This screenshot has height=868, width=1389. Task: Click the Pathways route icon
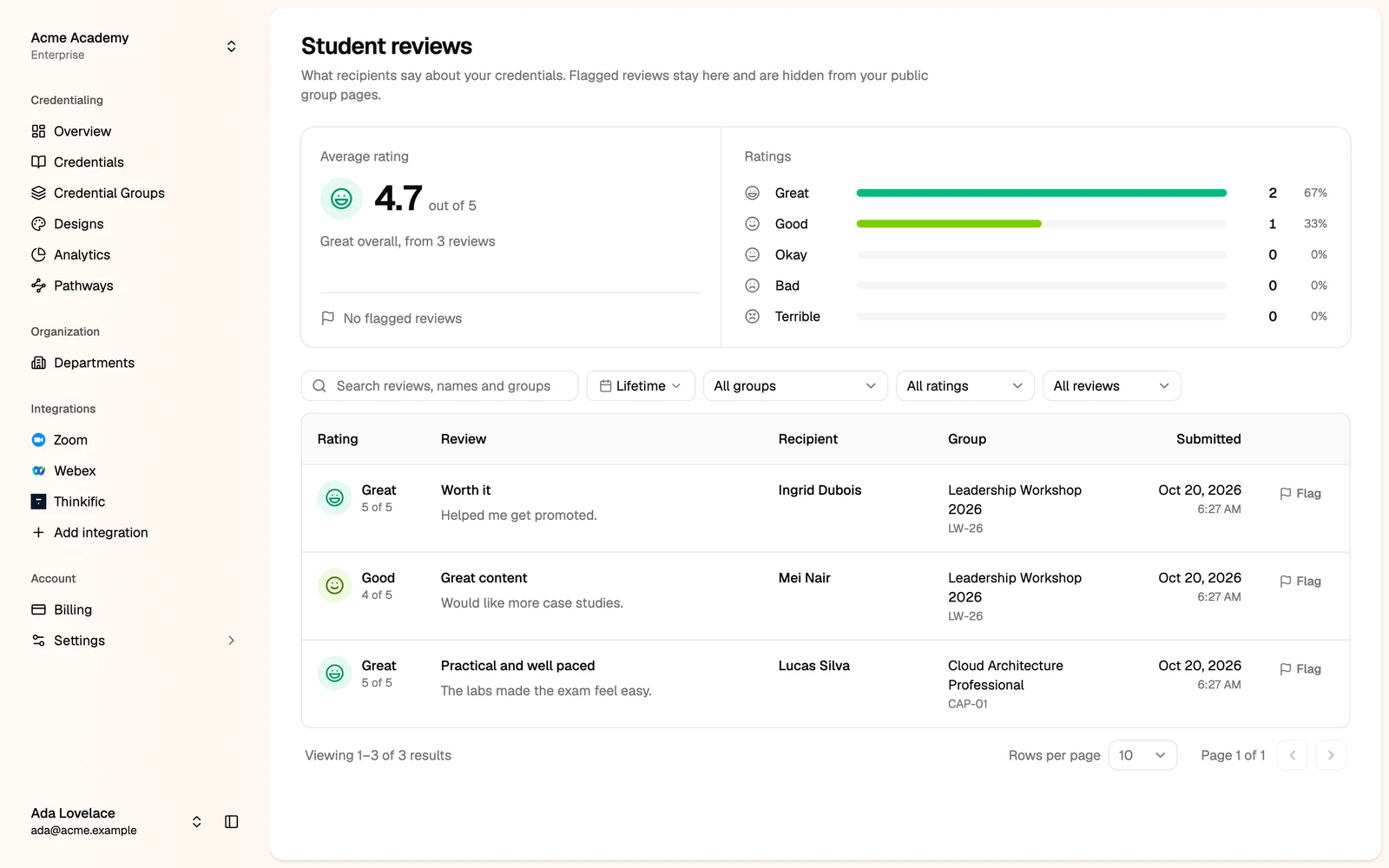click(38, 286)
